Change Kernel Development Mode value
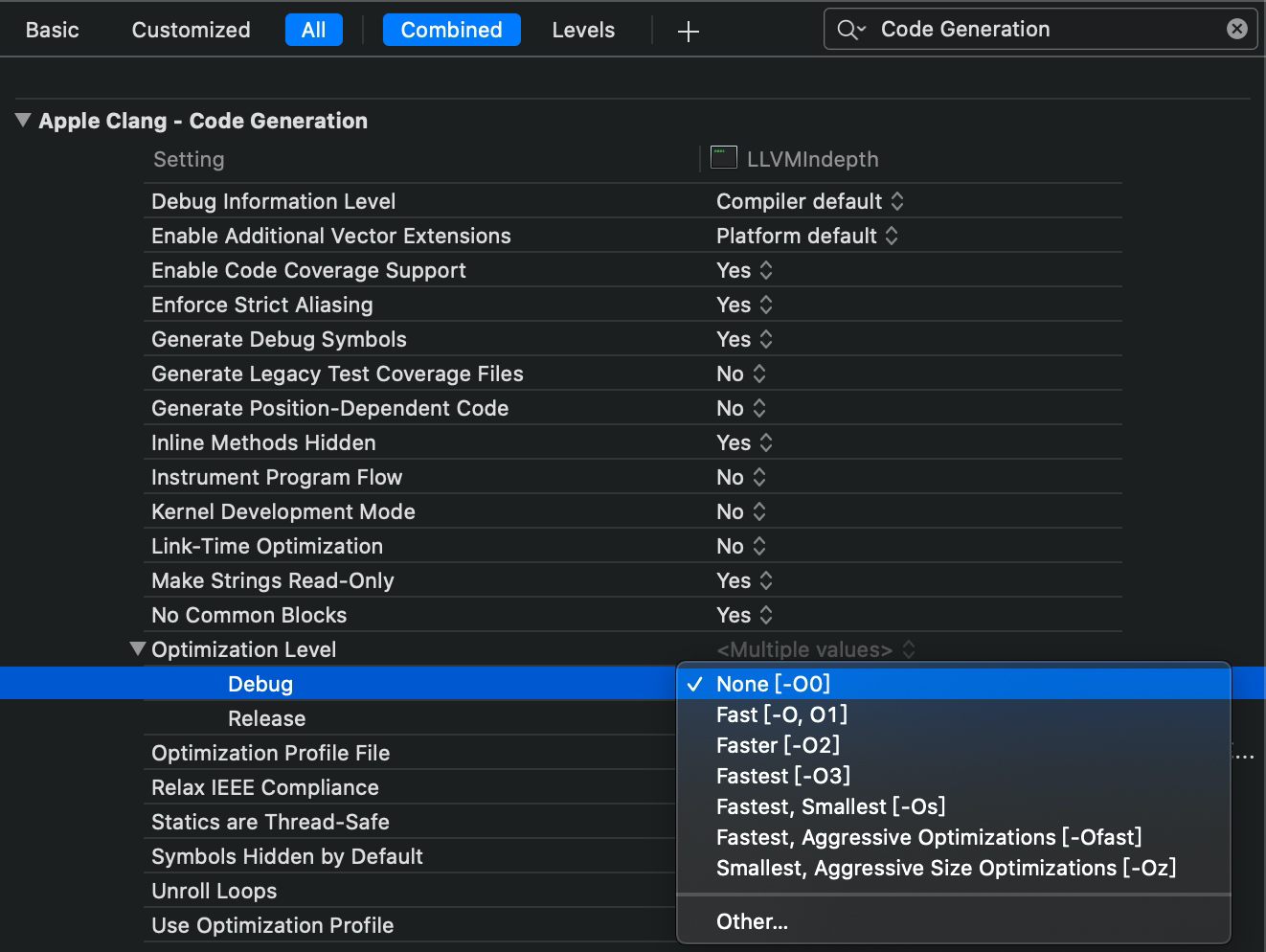The width and height of the screenshot is (1266, 952). click(x=741, y=511)
